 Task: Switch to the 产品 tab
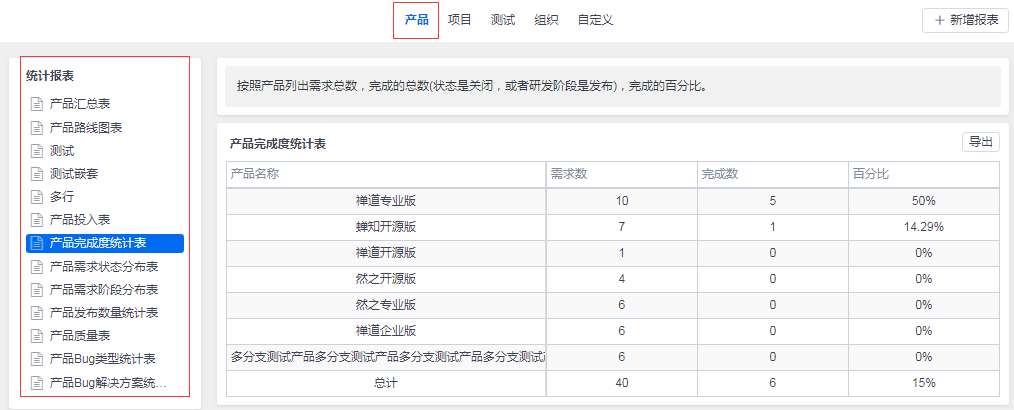click(416, 20)
